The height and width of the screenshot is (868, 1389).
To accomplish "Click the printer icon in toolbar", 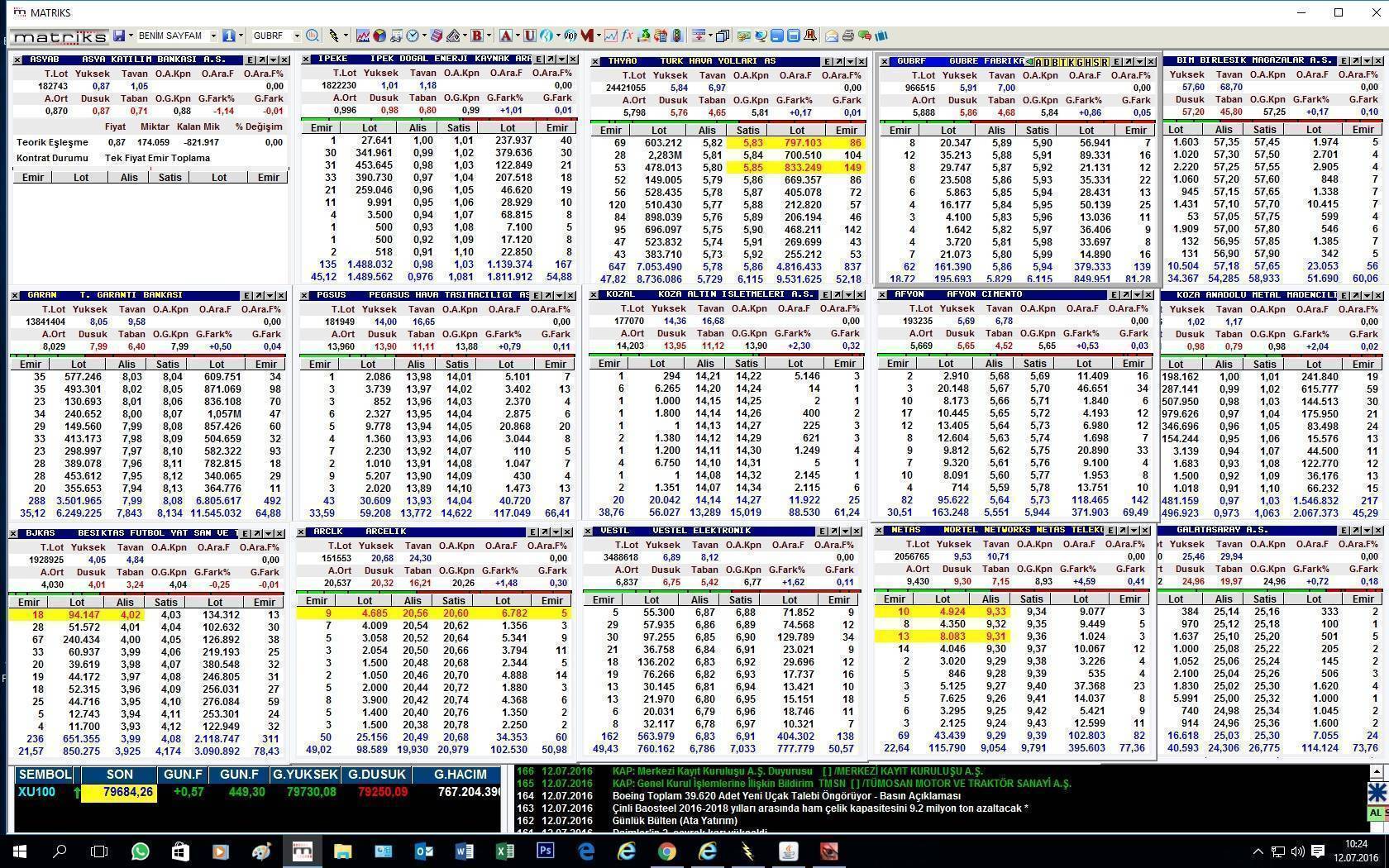I will point(847,36).
